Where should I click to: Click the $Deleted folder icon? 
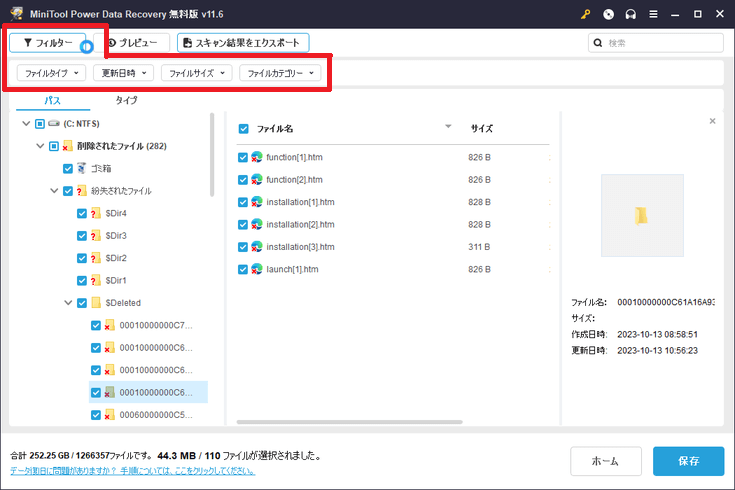pyautogui.click(x=97, y=302)
